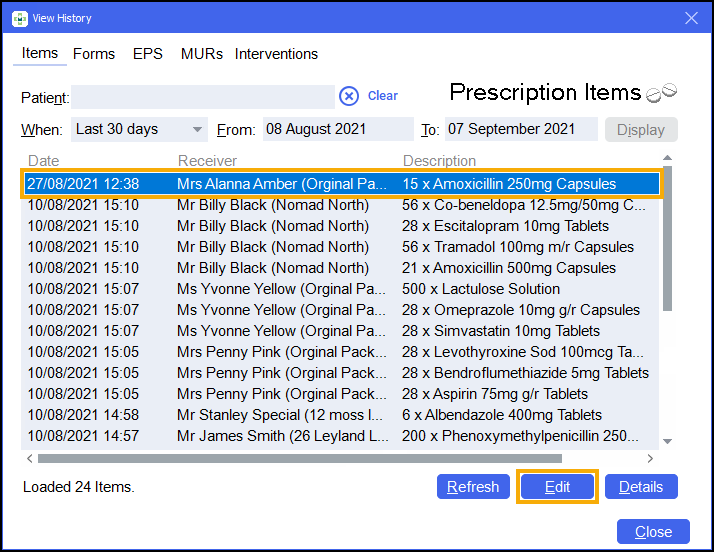Click the prescription pills icon

661,92
